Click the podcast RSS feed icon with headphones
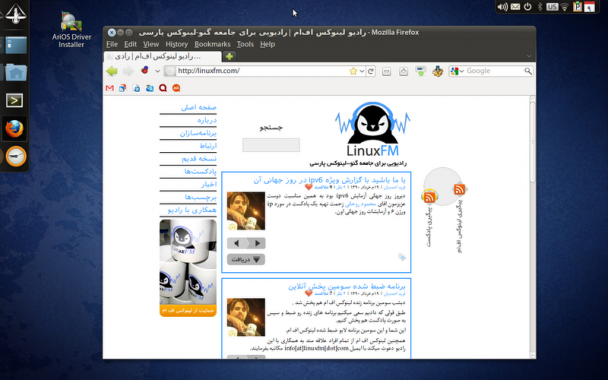The height and width of the screenshot is (380, 608). (429, 197)
